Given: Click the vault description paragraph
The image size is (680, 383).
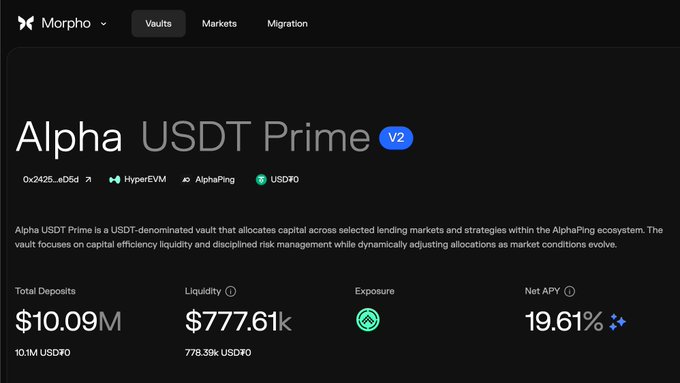Looking at the screenshot, I should click(x=339, y=237).
